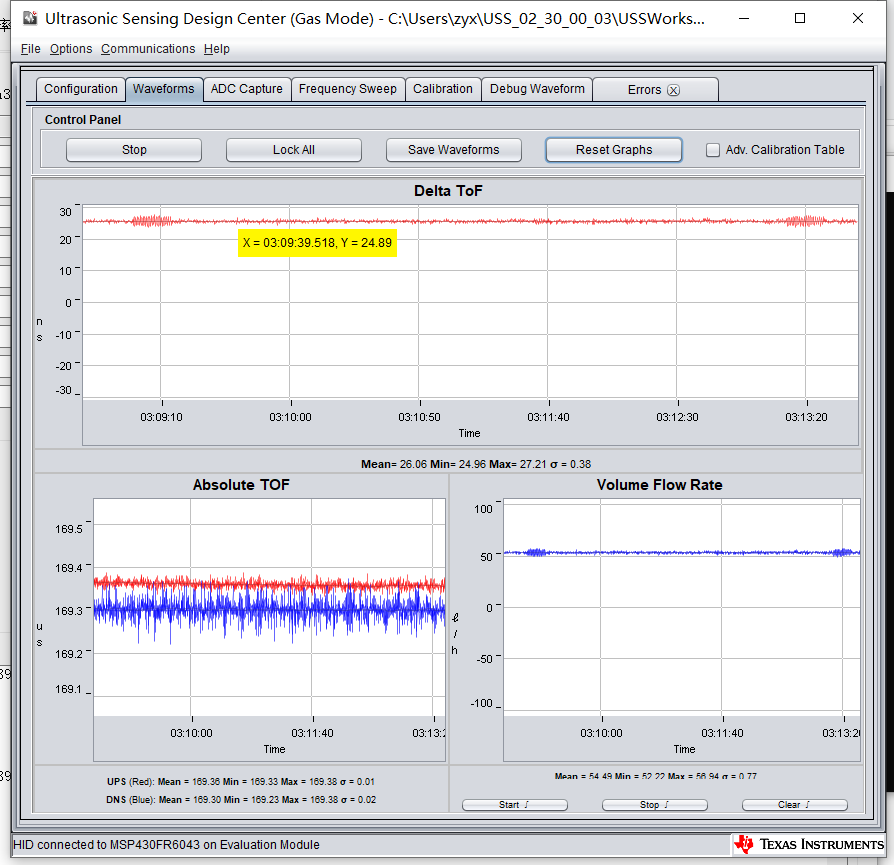
Task: Click the HID connected status bar text
Action: tap(166, 845)
